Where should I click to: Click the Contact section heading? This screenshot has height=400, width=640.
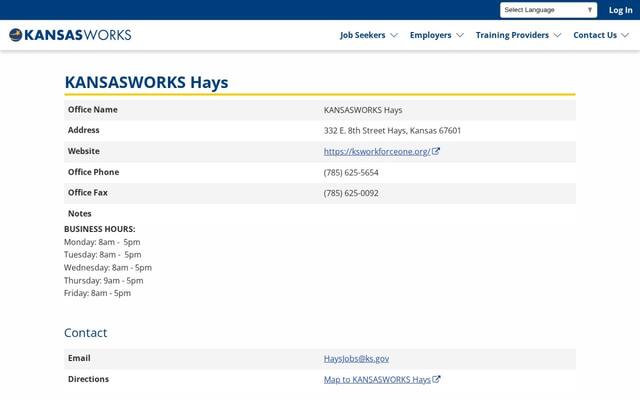[x=86, y=333]
